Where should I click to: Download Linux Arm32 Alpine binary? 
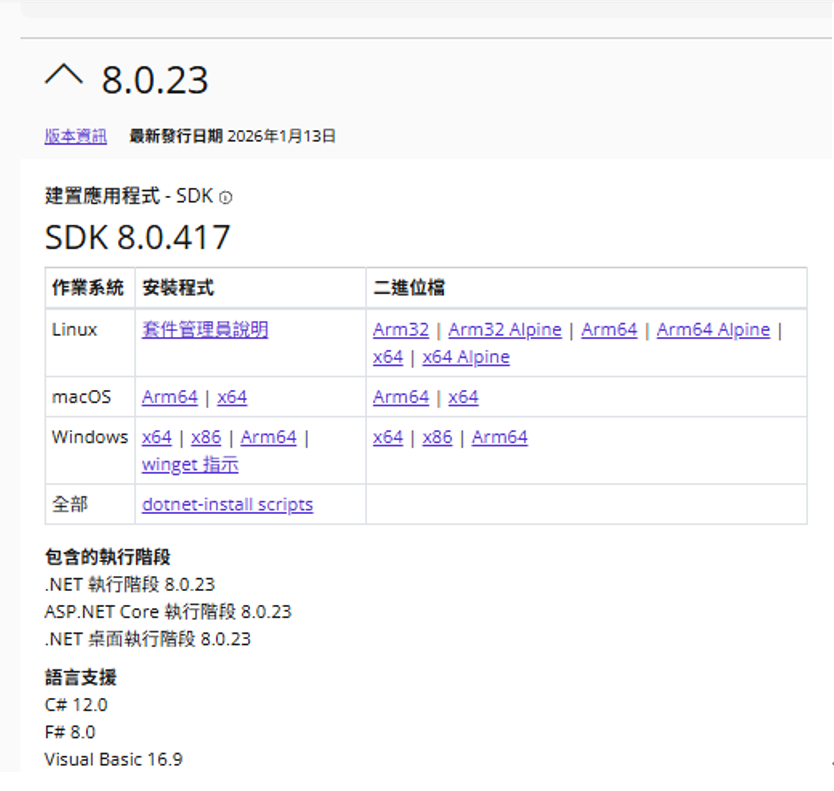coord(505,330)
